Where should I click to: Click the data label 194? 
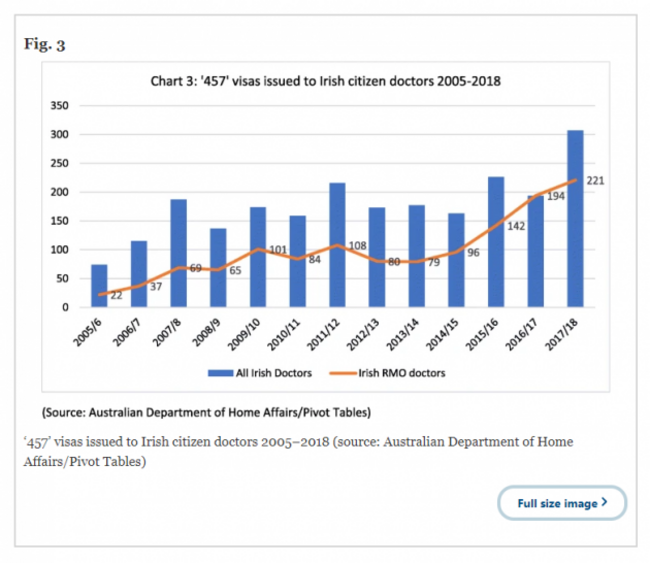555,196
